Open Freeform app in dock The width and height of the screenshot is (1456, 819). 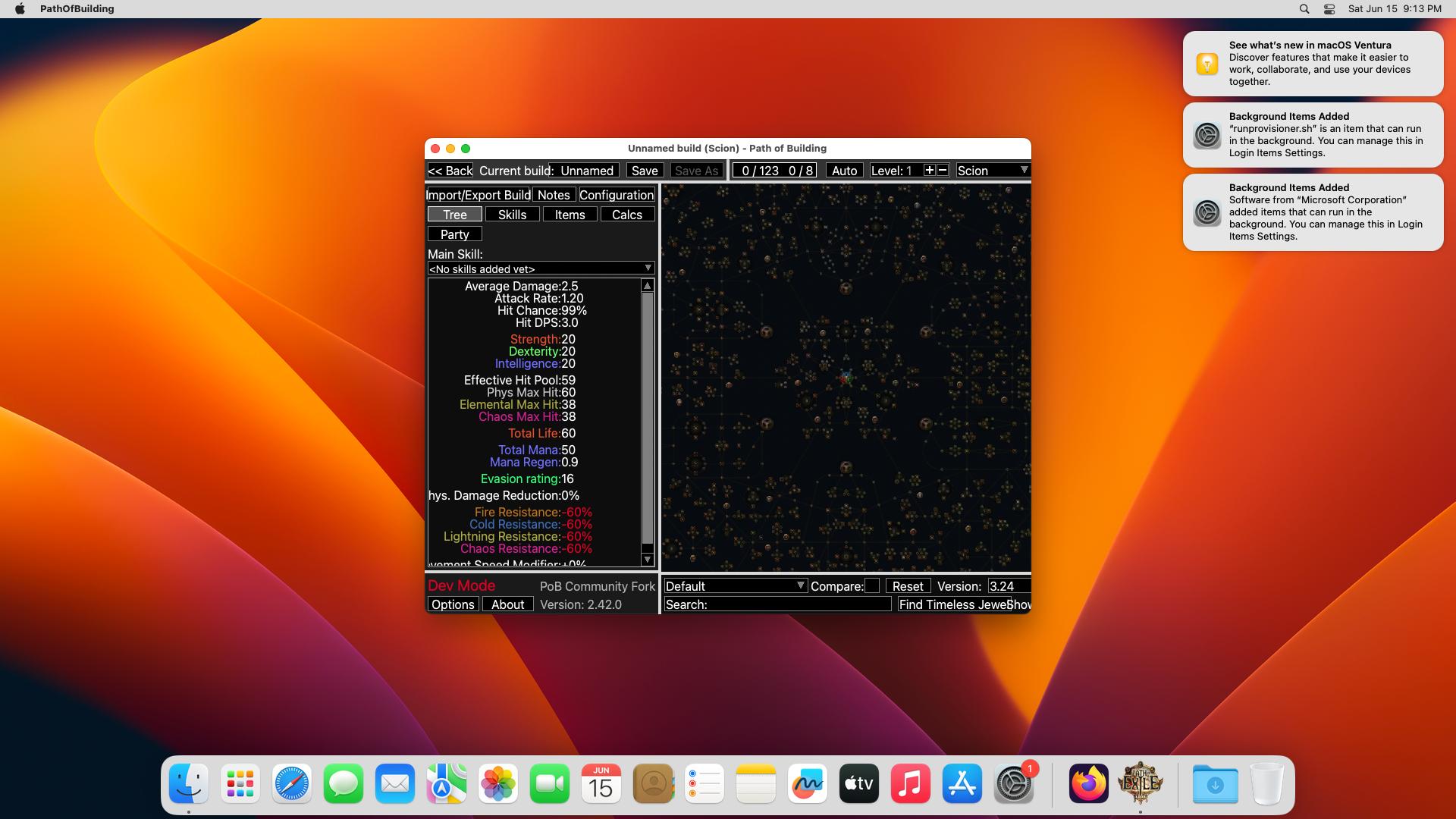pyautogui.click(x=808, y=783)
